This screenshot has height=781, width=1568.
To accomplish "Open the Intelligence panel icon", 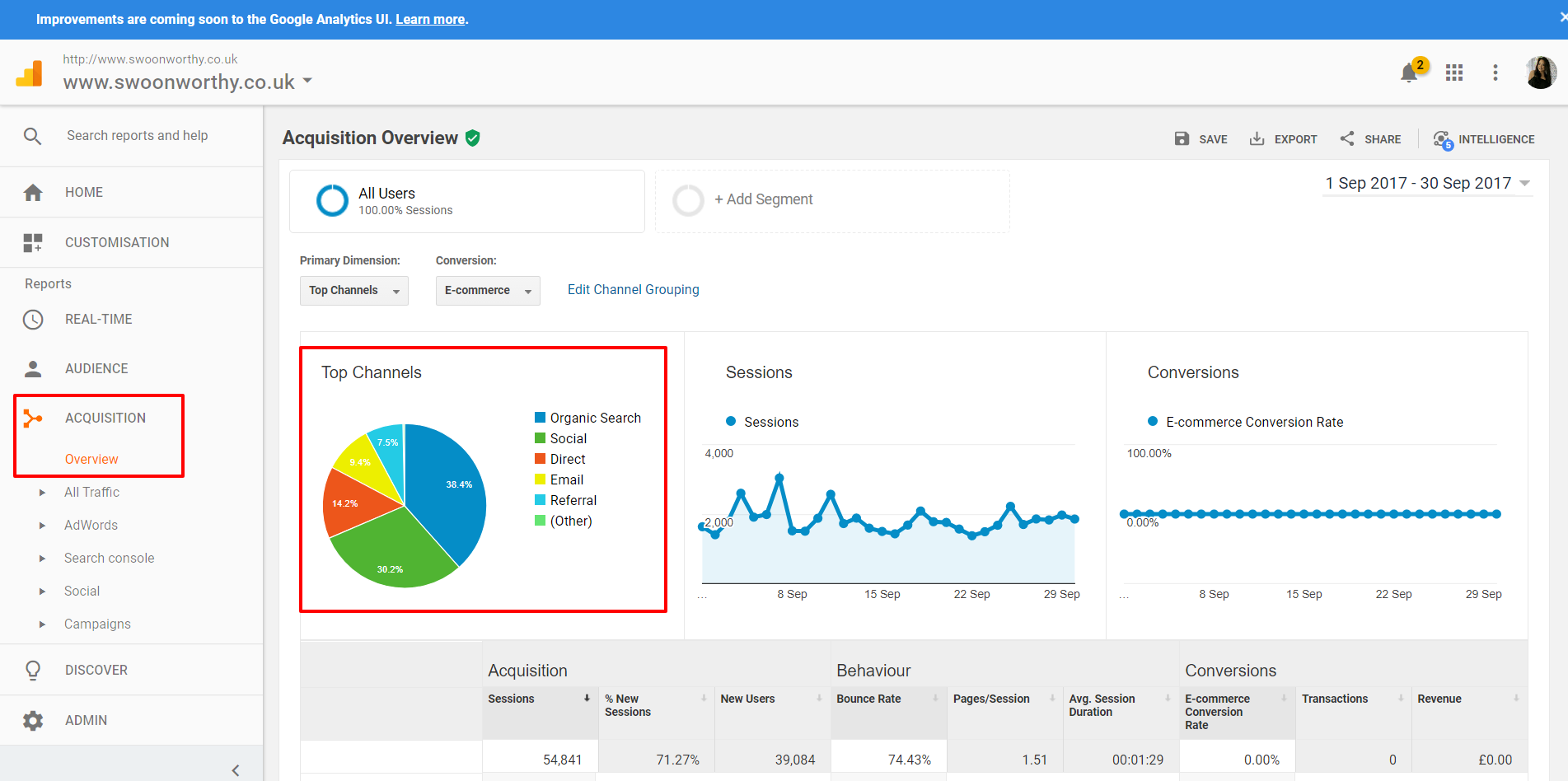I will 1442,139.
